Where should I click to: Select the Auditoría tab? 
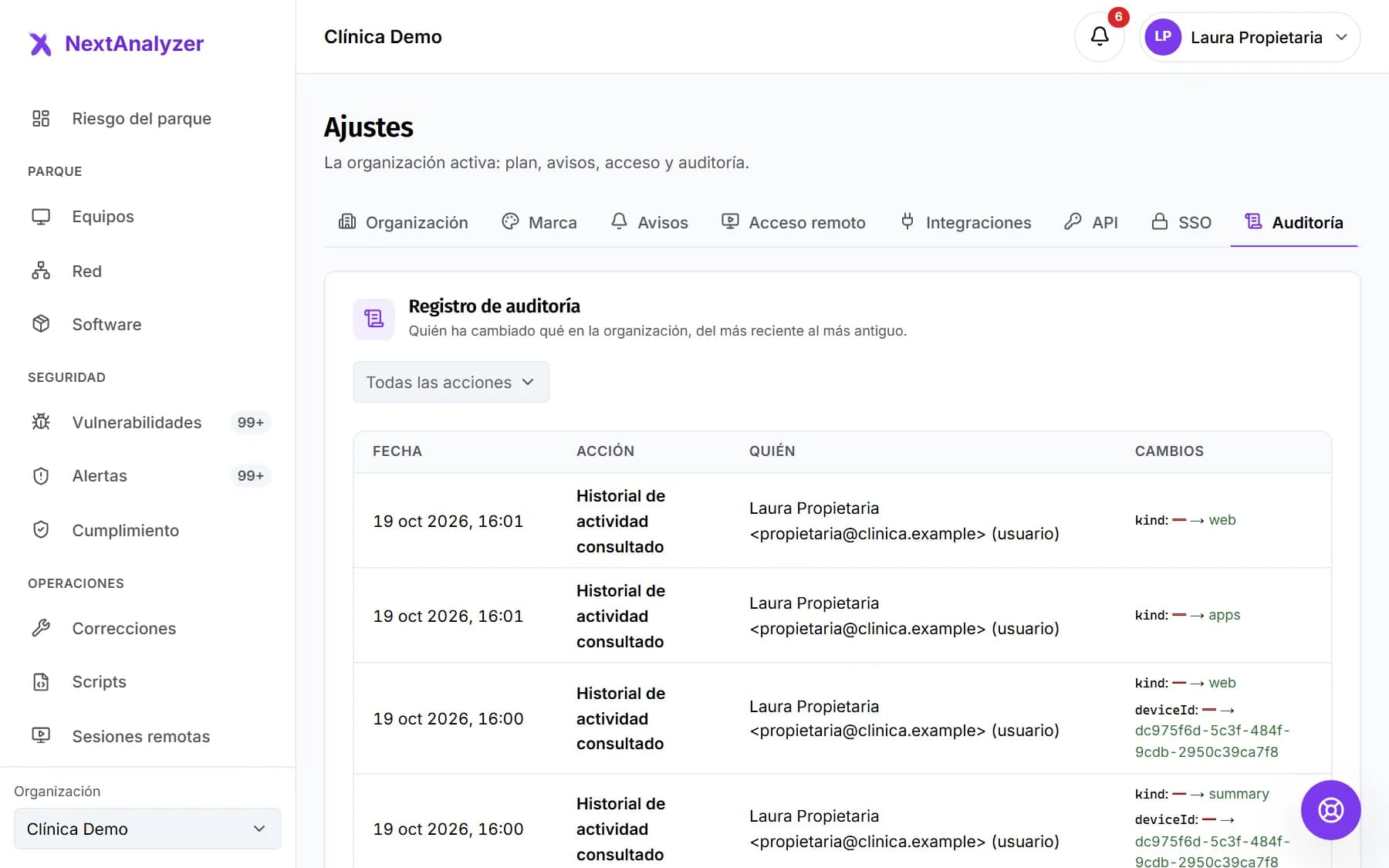(x=1294, y=222)
